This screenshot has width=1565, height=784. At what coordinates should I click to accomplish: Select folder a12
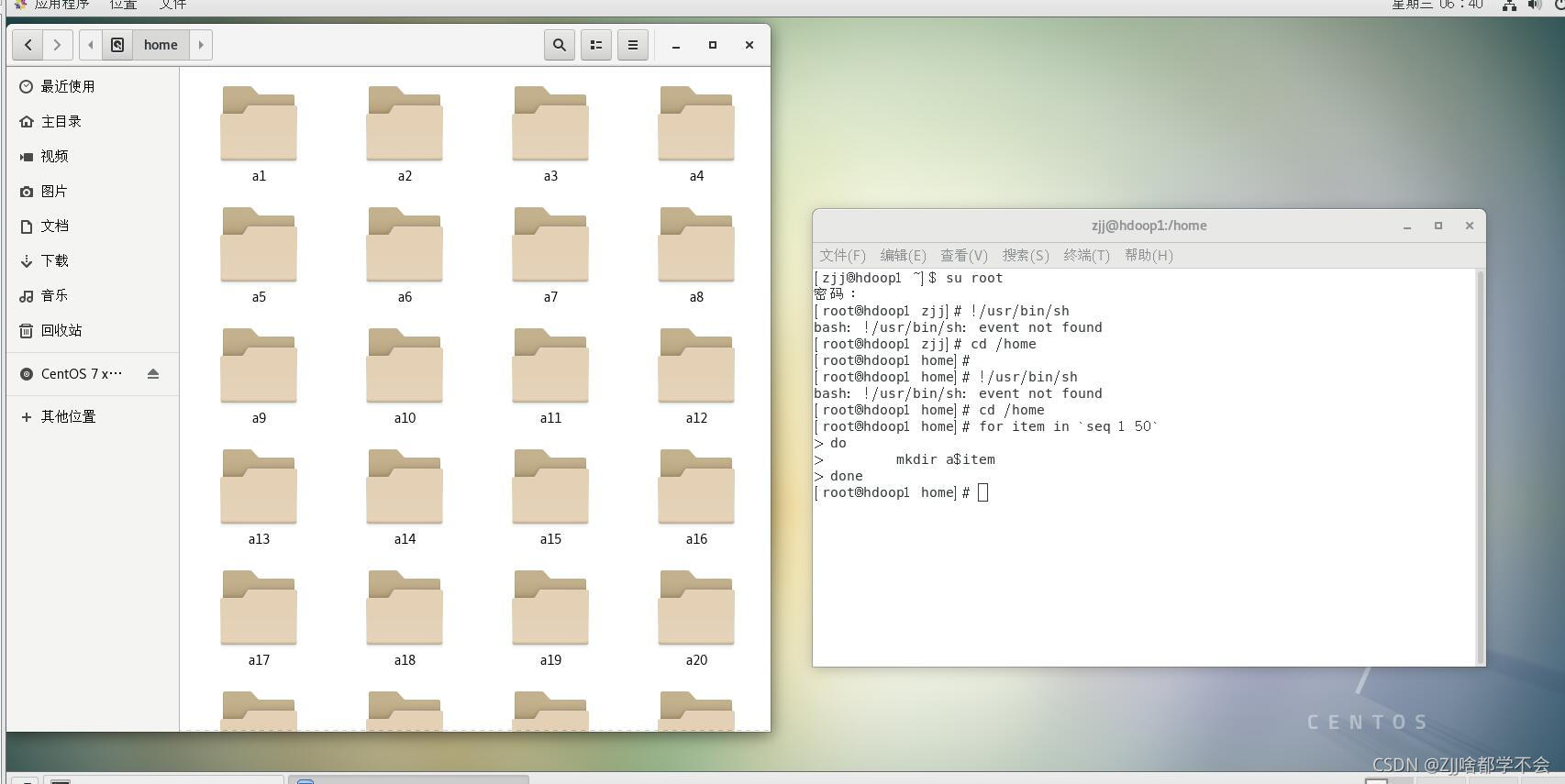point(696,376)
